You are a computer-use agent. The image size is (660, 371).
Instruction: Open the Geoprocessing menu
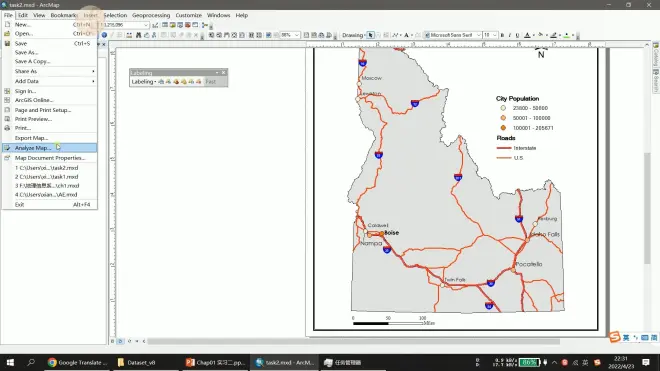tap(151, 15)
